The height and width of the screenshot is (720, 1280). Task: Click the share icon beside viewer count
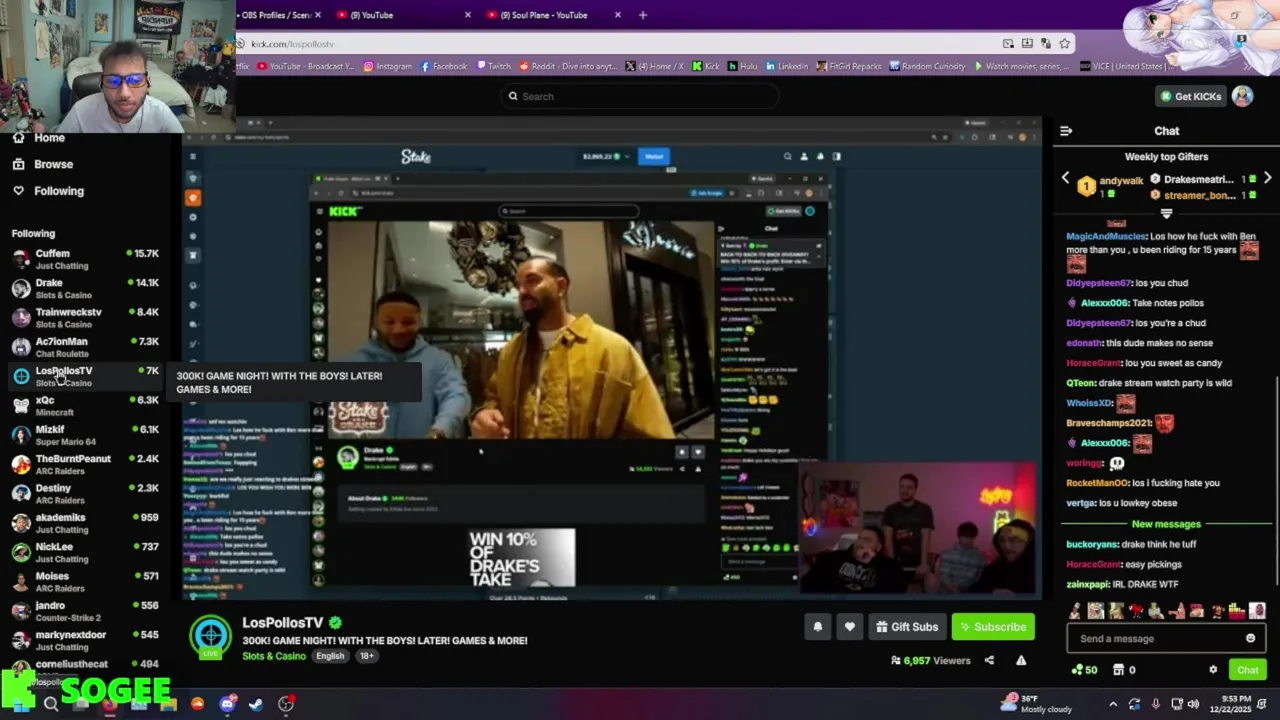pyautogui.click(x=989, y=660)
